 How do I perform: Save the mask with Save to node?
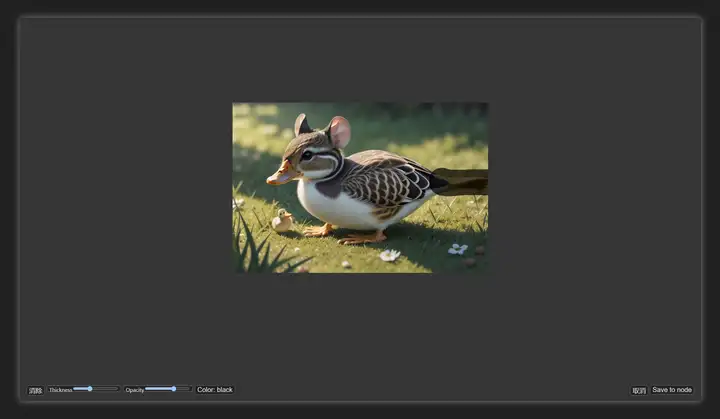[x=672, y=390]
